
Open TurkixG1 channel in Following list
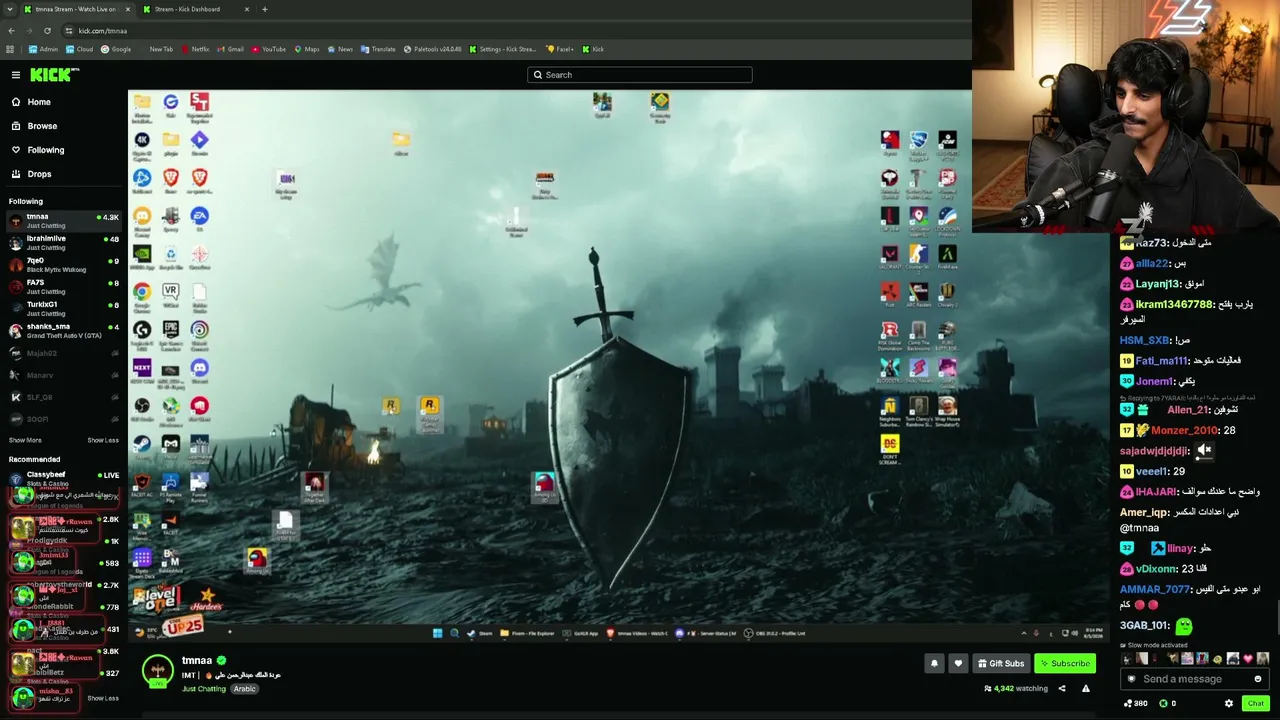[64, 308]
